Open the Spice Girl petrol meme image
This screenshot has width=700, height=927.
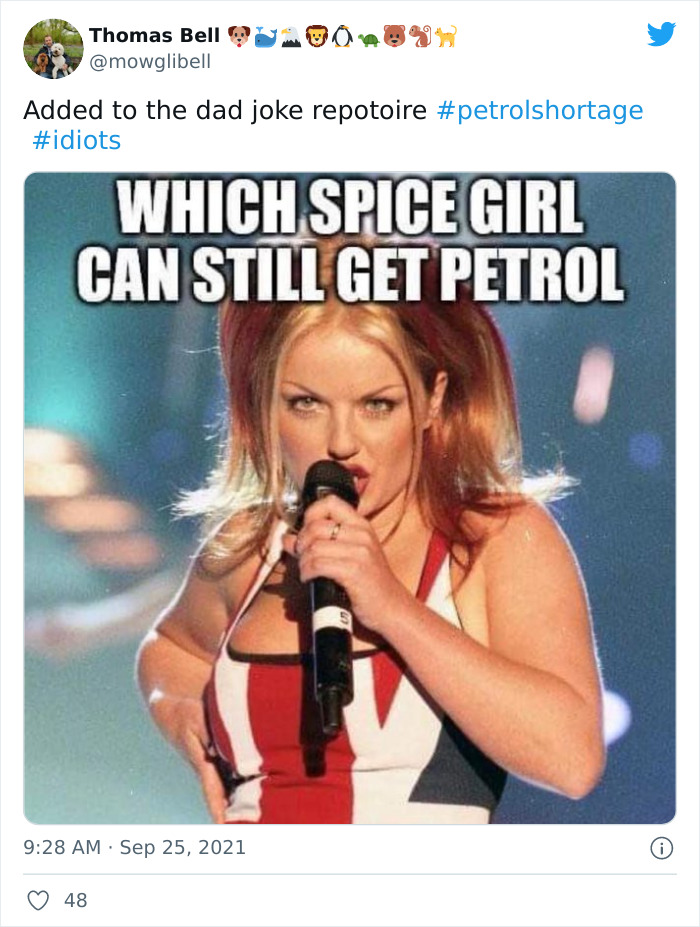pyautogui.click(x=349, y=498)
